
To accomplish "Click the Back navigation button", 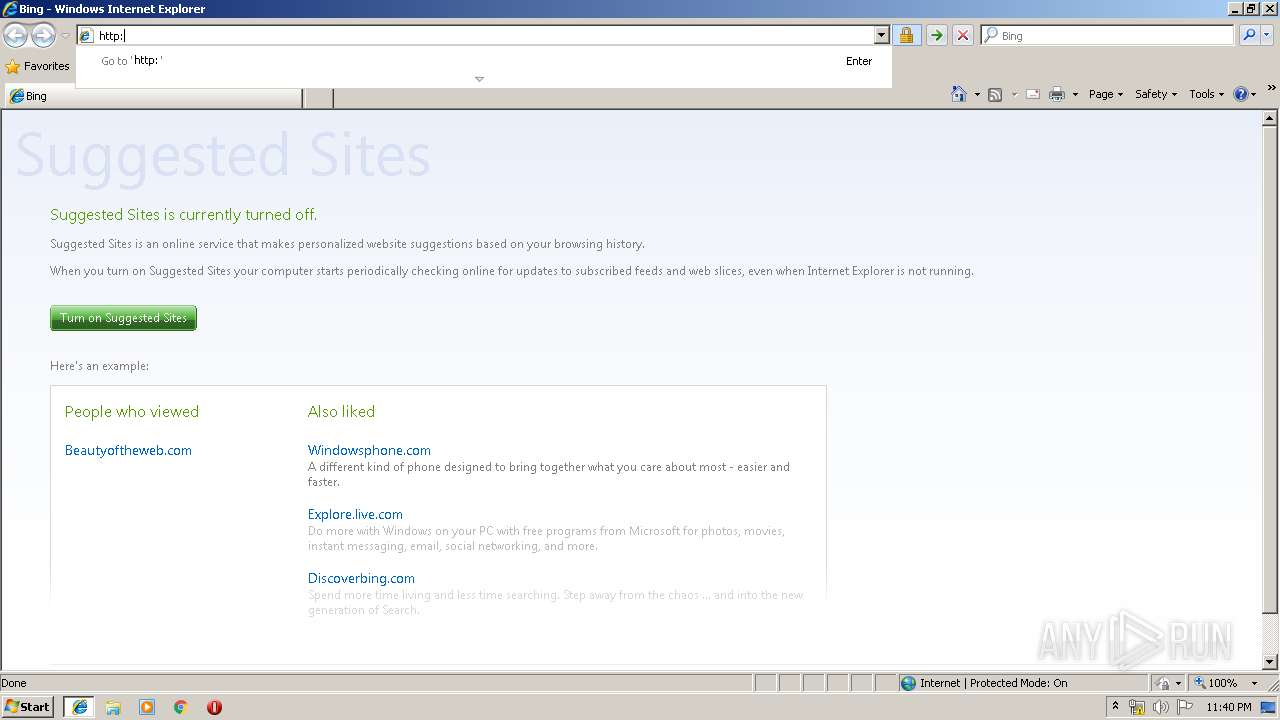I will pyautogui.click(x=15, y=36).
